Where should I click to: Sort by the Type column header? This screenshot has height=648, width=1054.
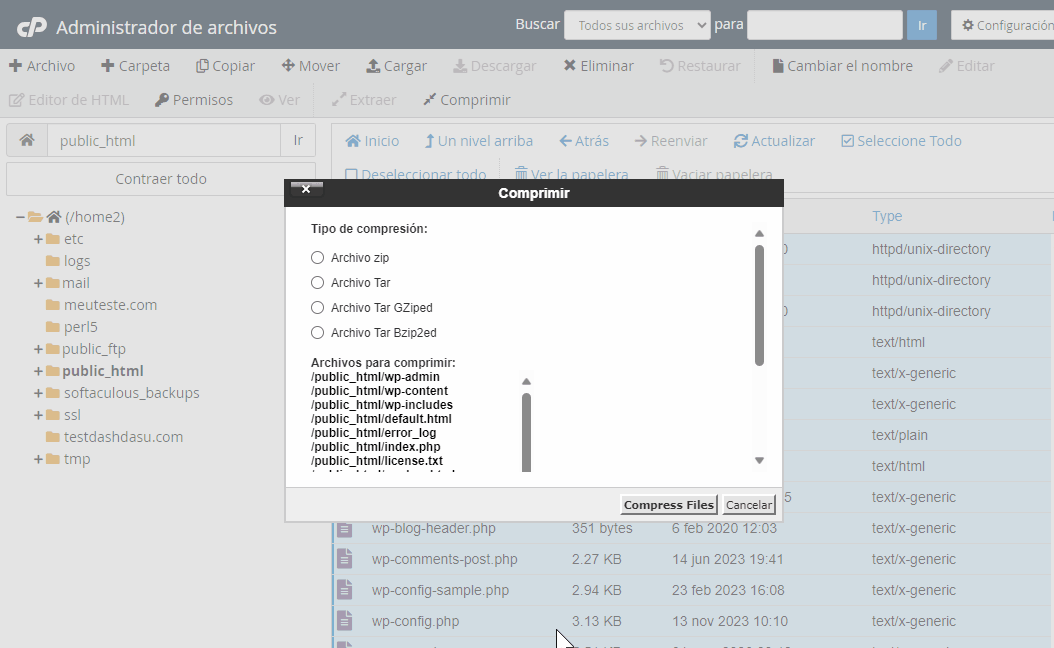[x=887, y=216]
